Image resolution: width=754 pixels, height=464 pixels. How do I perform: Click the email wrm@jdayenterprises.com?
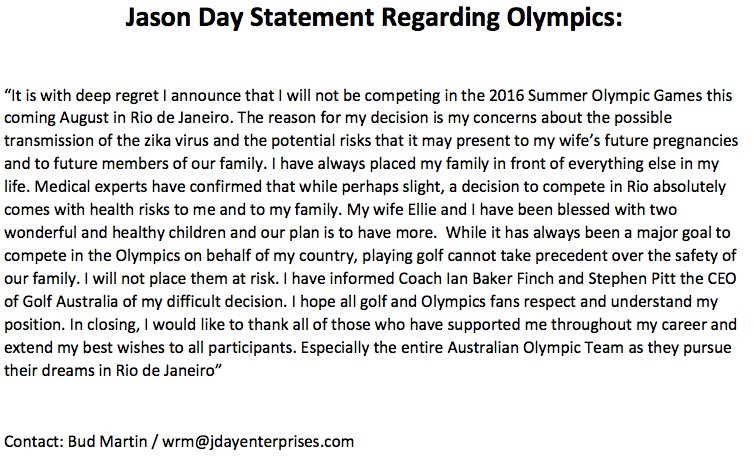tap(258, 441)
